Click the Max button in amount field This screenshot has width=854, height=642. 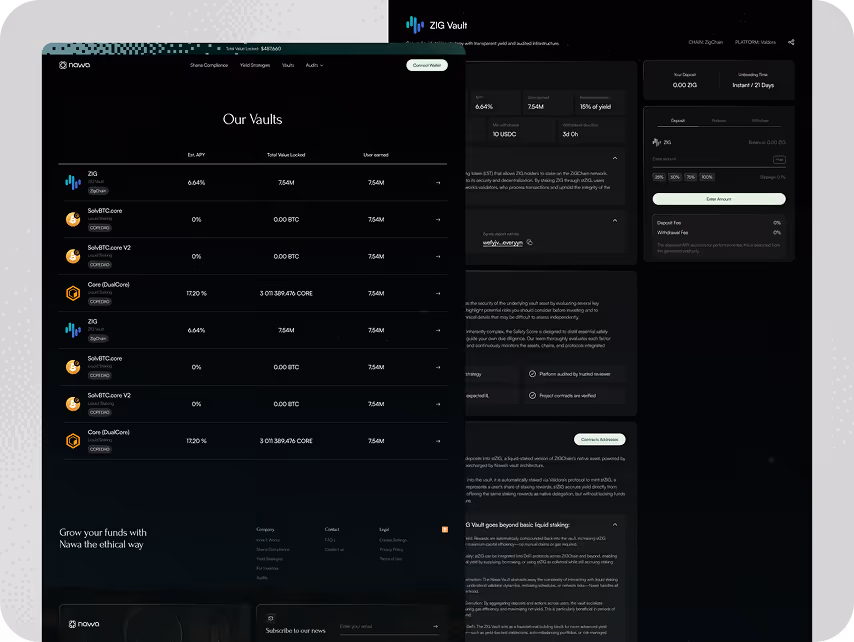tap(779, 160)
